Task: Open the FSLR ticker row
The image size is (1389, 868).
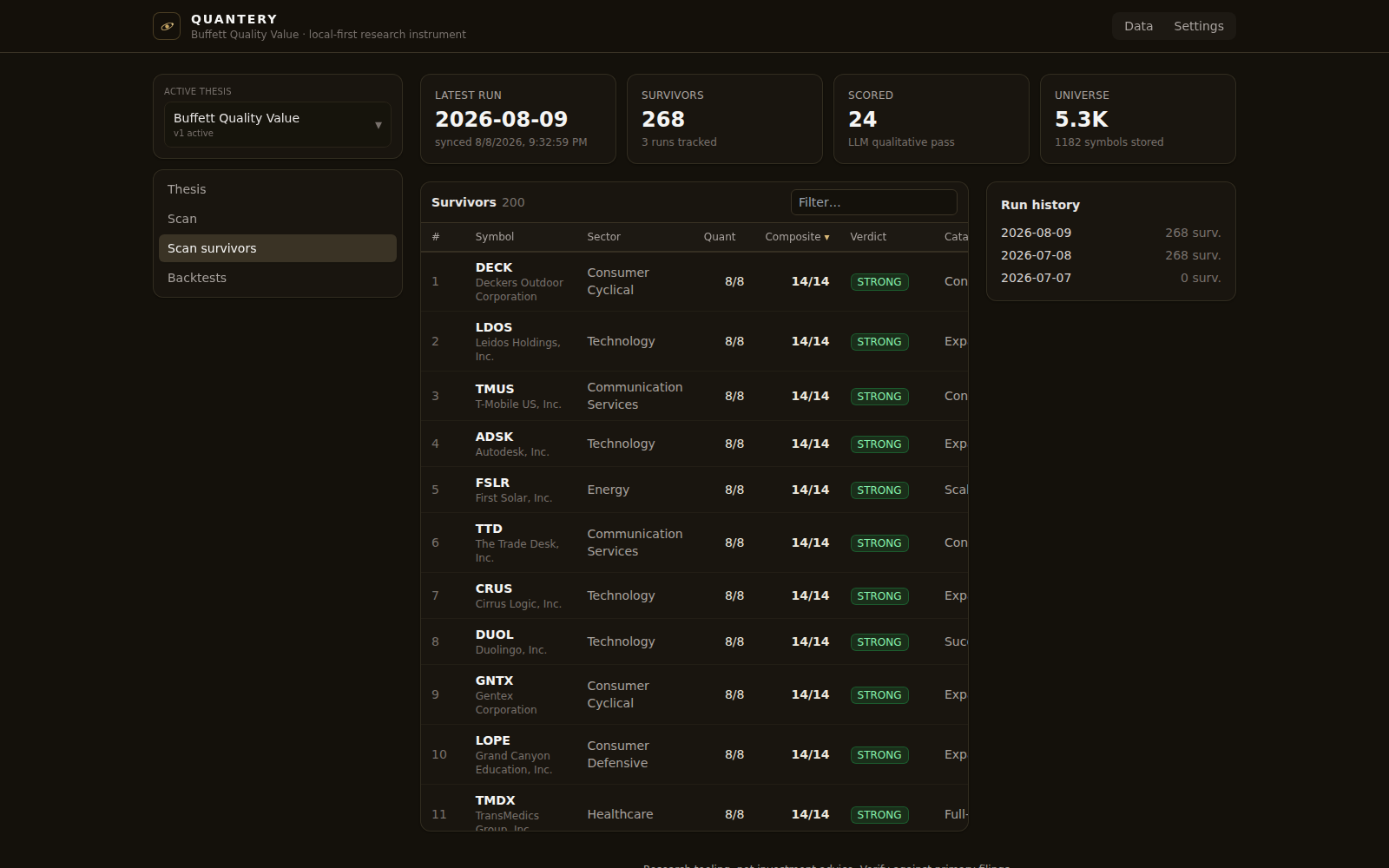Action: coord(694,490)
